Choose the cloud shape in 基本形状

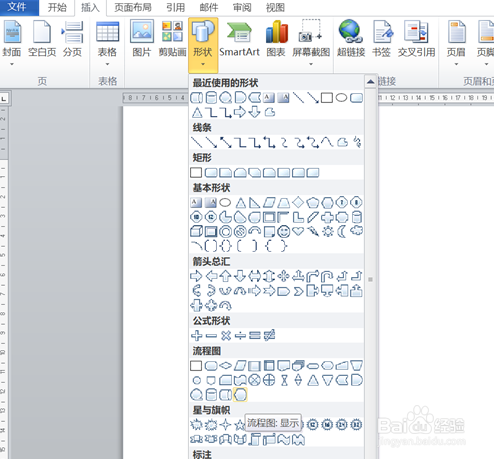coord(356,231)
